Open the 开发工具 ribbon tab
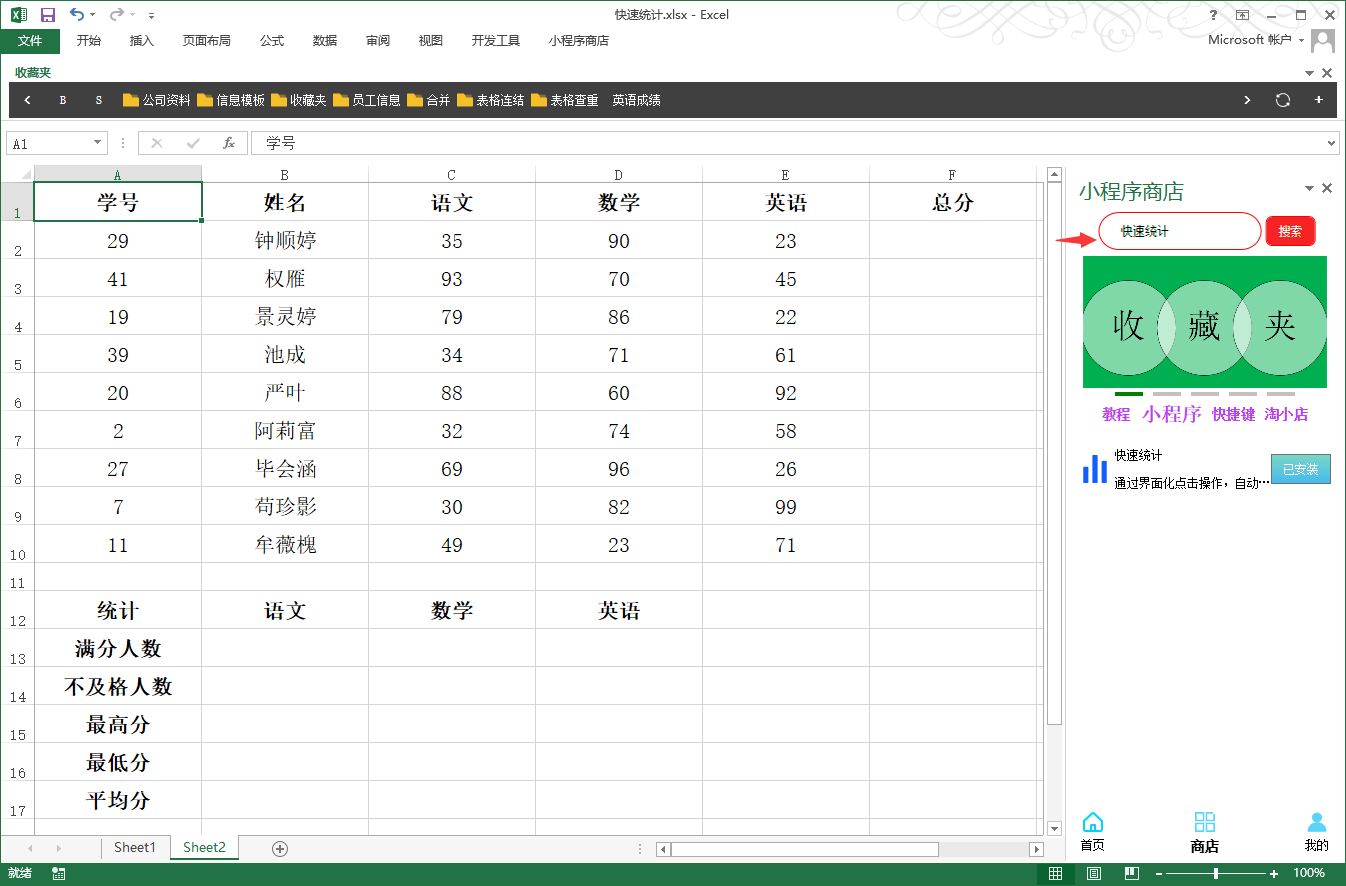Image resolution: width=1346 pixels, height=886 pixels. (x=496, y=41)
